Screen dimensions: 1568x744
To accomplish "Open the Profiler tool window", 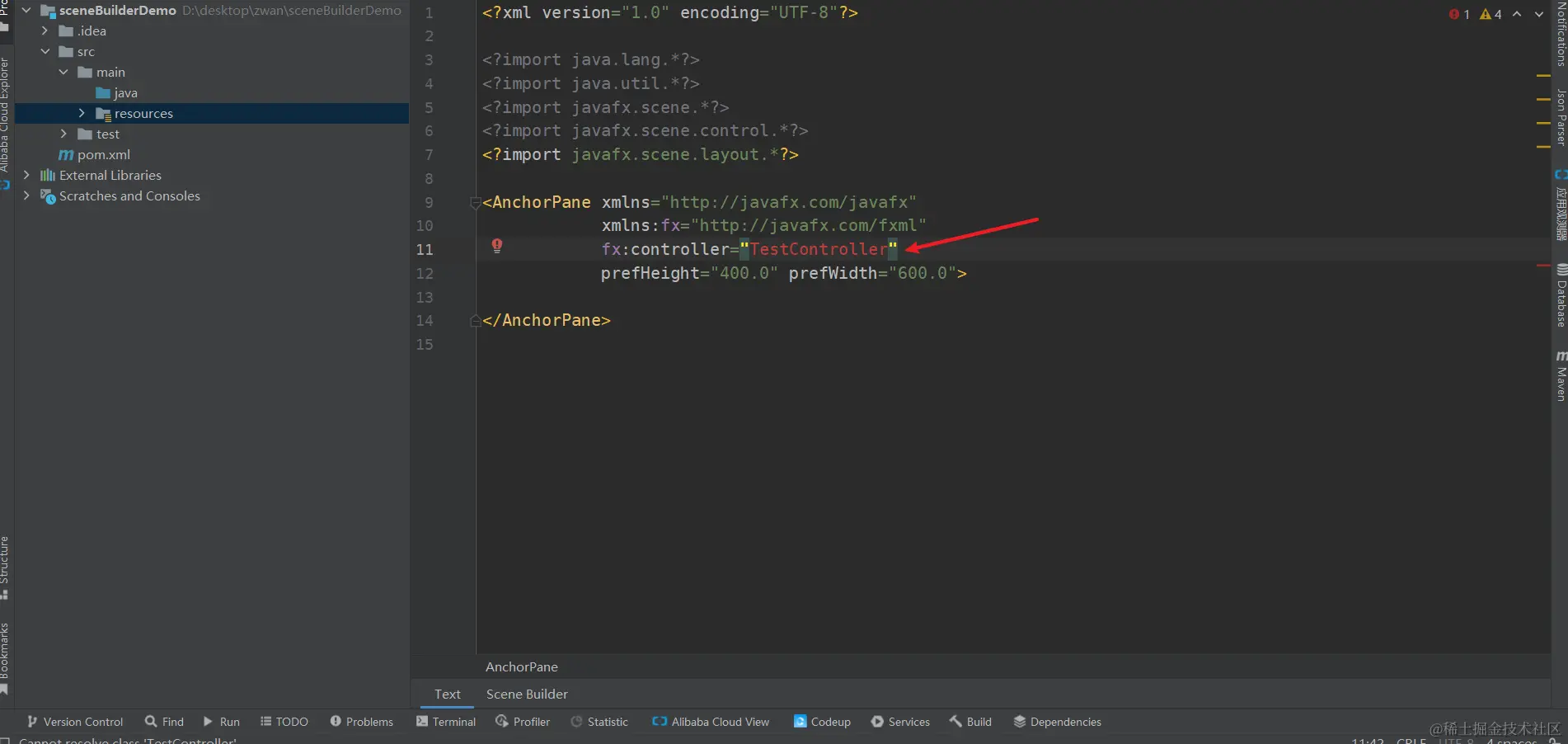I will (x=523, y=721).
